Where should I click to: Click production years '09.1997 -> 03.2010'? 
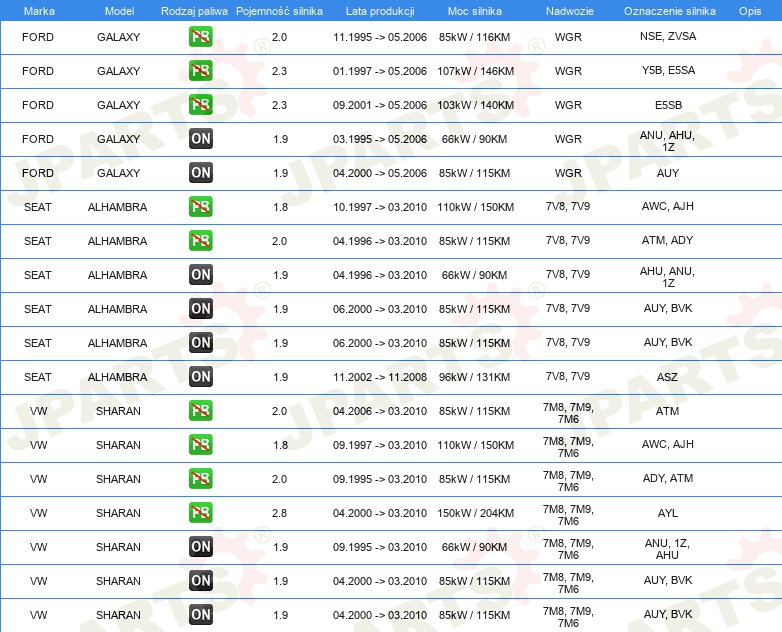(x=380, y=445)
